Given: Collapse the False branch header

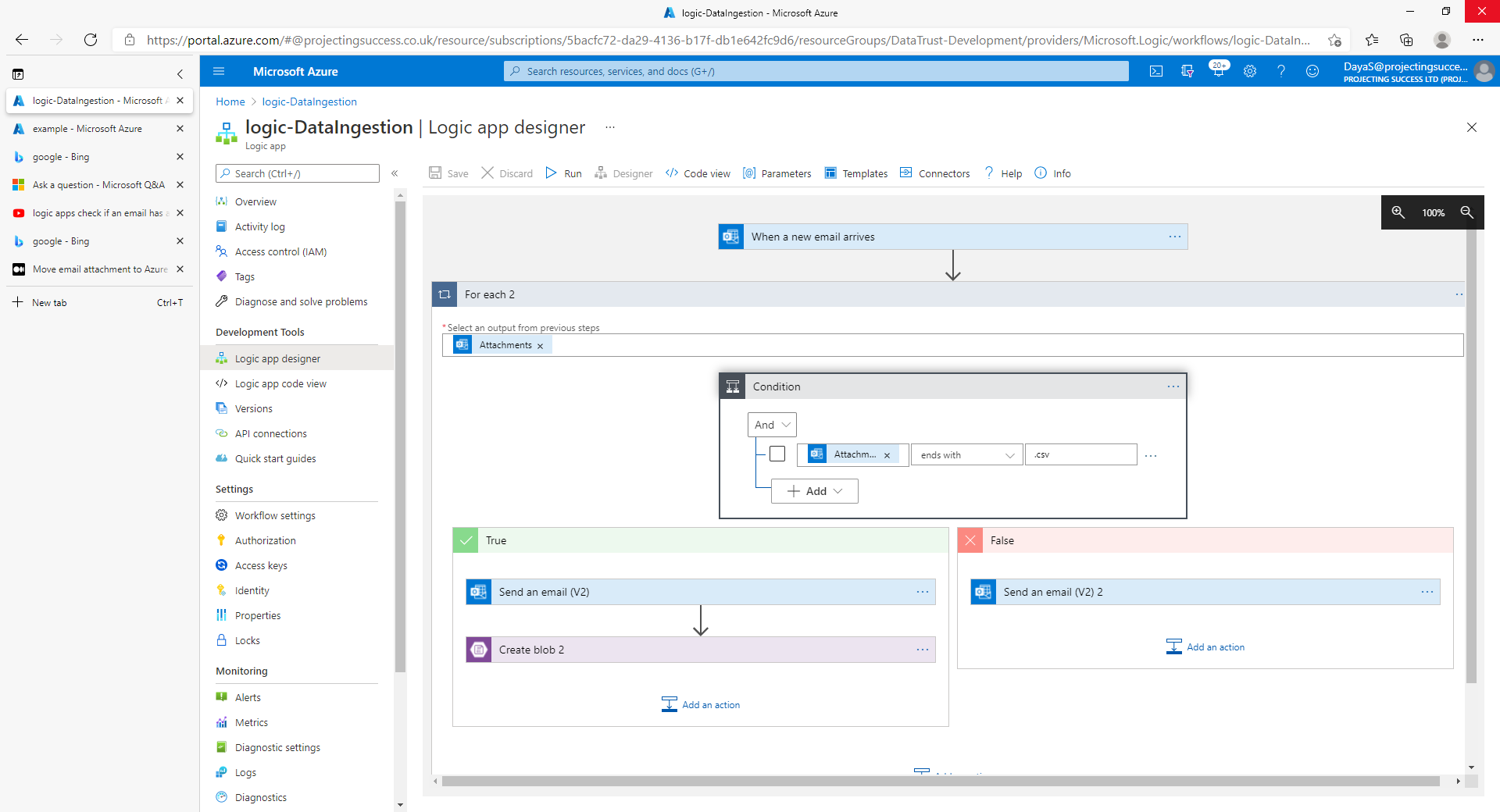Looking at the screenshot, I should click(1205, 540).
